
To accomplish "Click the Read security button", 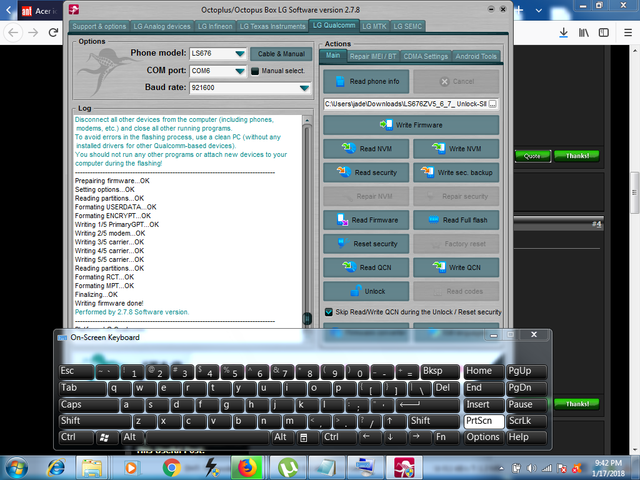I will [366, 173].
